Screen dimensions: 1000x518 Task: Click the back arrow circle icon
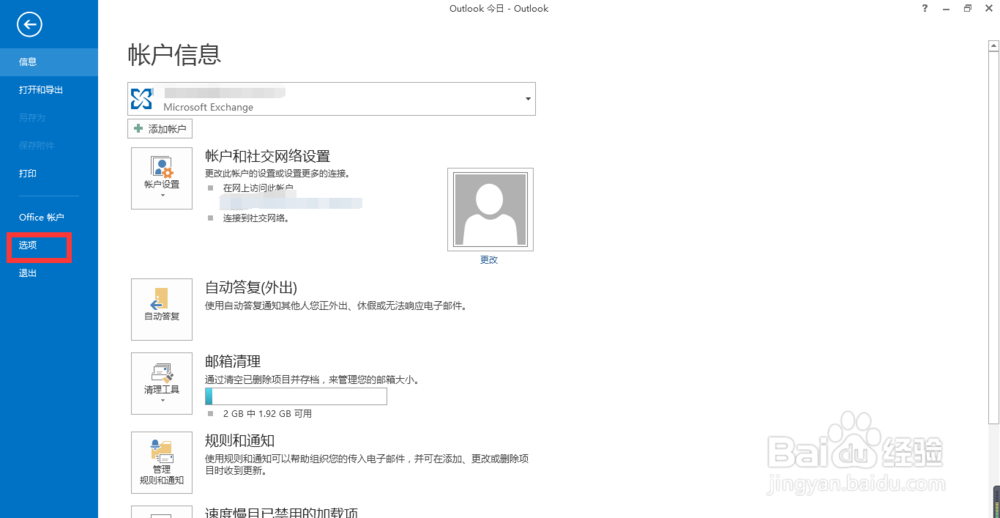coord(30,26)
